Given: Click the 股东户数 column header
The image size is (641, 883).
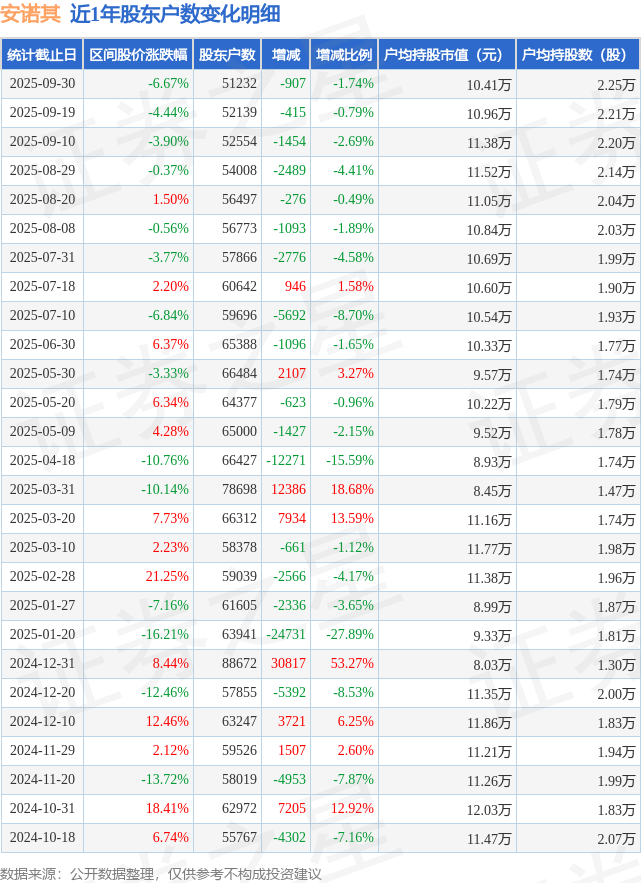Looking at the screenshot, I should 227,55.
